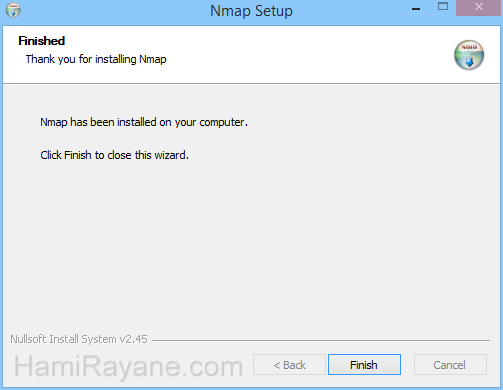
Task: Click 'Thank you for installing Nmap' text
Action: pyautogui.click(x=96, y=59)
